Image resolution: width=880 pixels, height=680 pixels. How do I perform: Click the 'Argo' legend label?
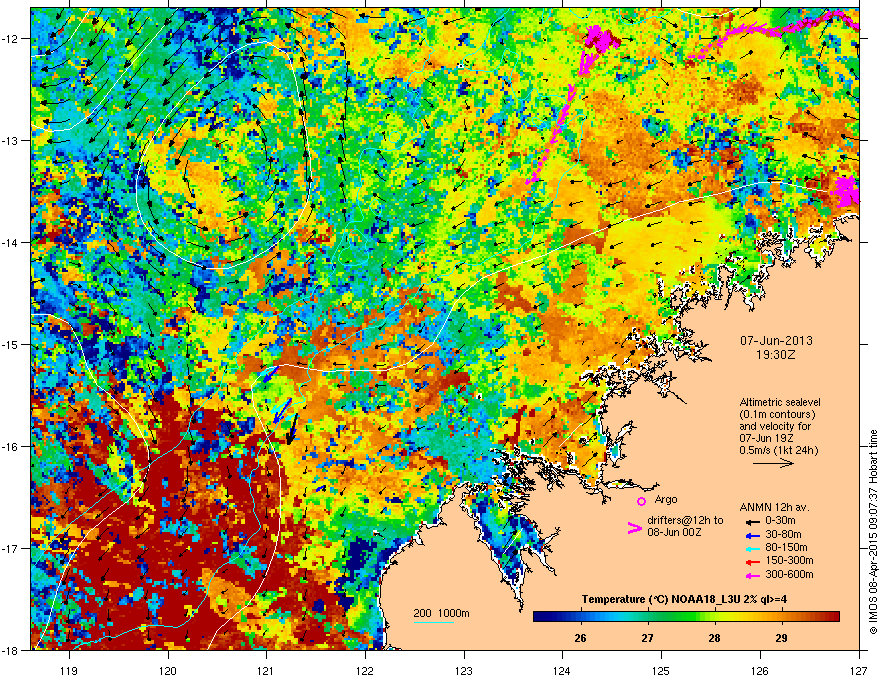(x=666, y=499)
